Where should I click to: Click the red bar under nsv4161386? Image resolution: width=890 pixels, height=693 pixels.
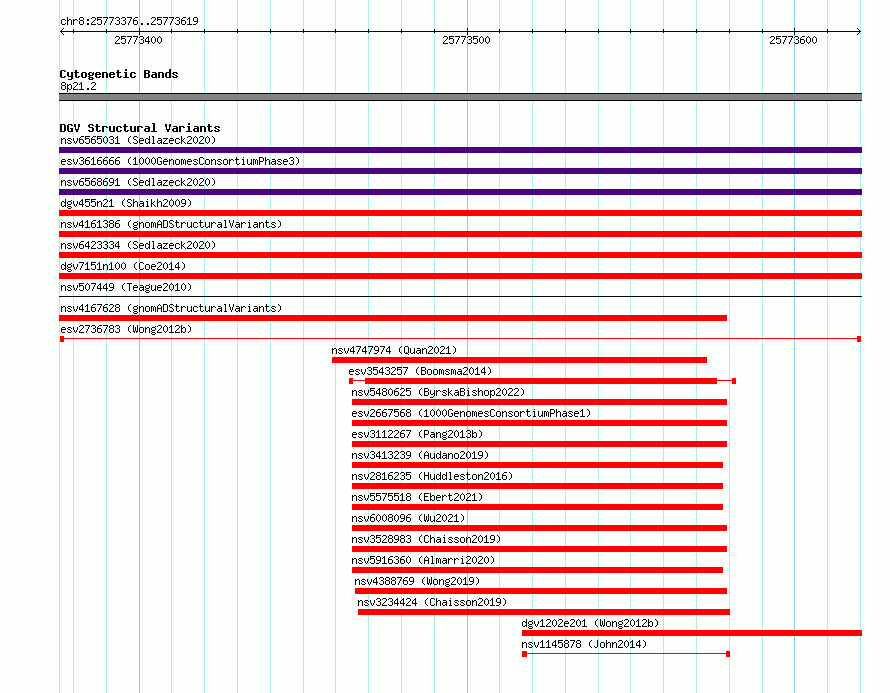point(460,234)
